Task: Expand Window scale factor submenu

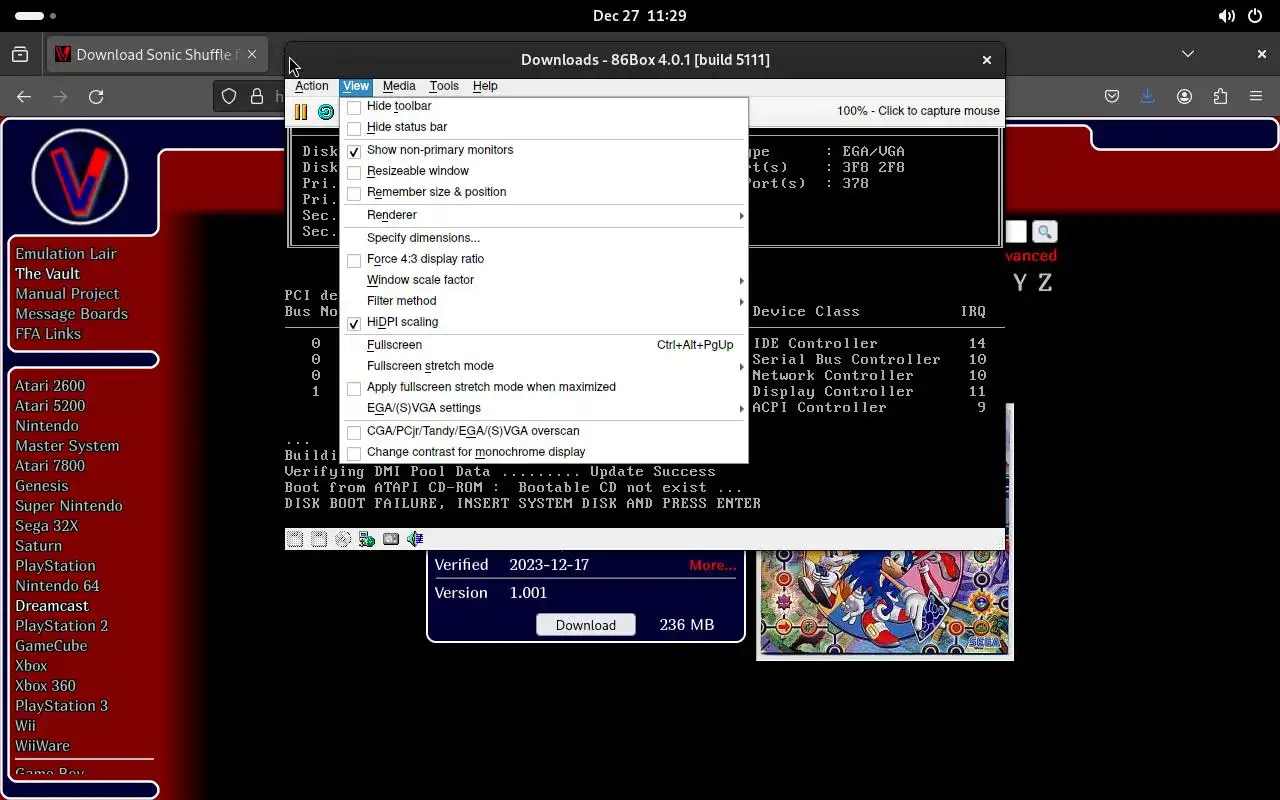Action: click(544, 280)
